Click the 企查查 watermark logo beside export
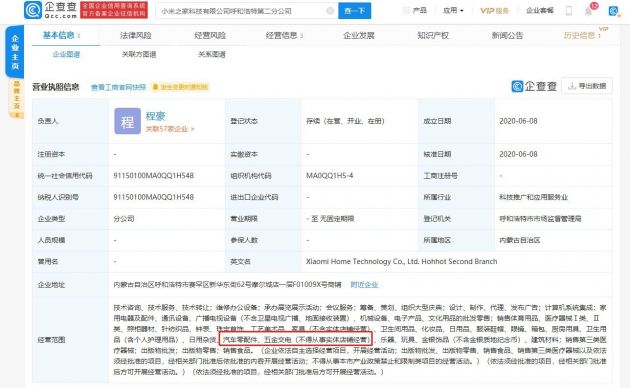Screen dimensions: 630x388 (534, 86)
